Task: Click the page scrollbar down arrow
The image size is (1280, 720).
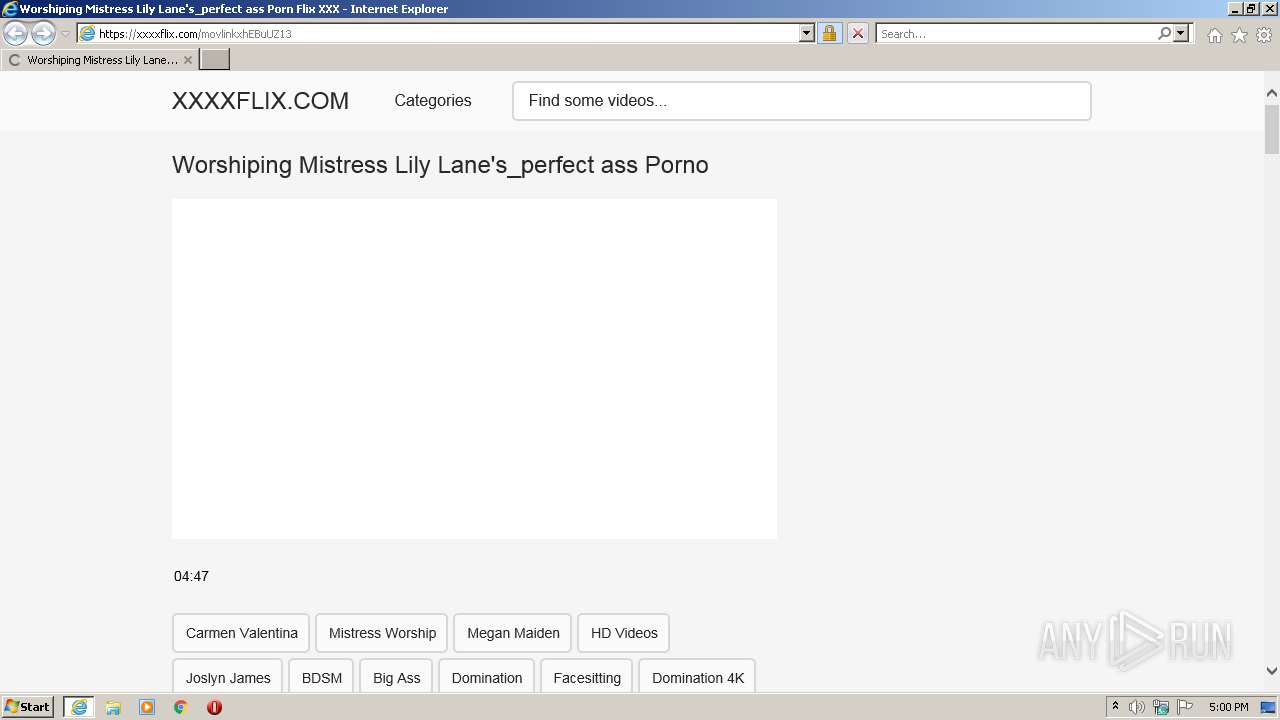Action: (1271, 671)
